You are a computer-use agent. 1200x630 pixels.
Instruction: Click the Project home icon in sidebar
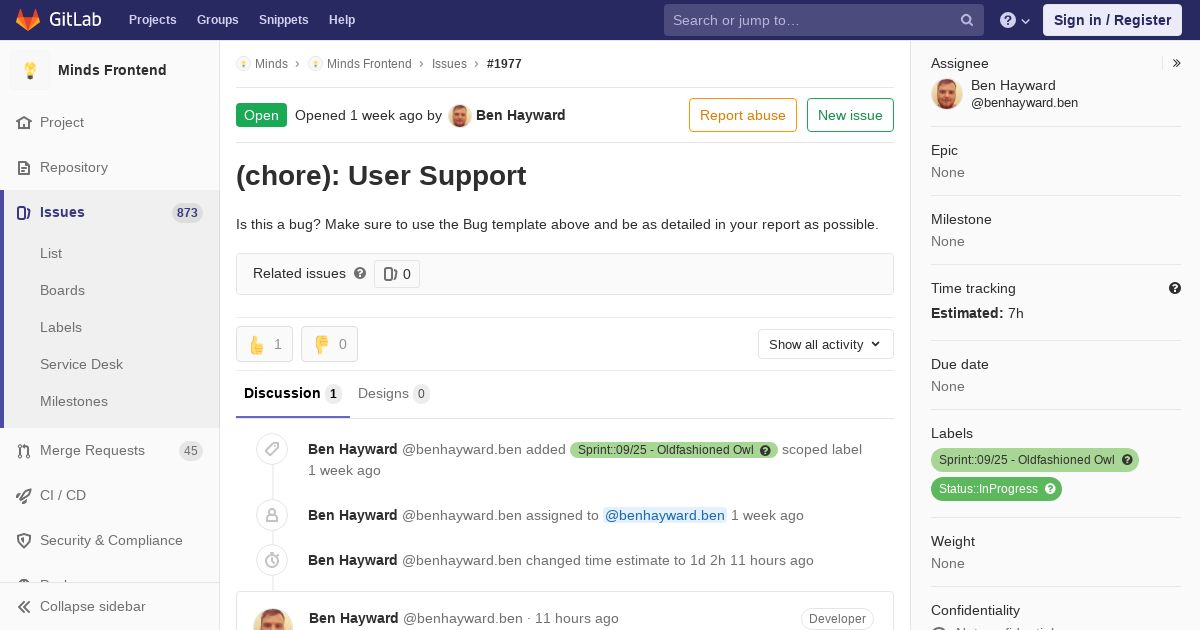click(x=24, y=122)
